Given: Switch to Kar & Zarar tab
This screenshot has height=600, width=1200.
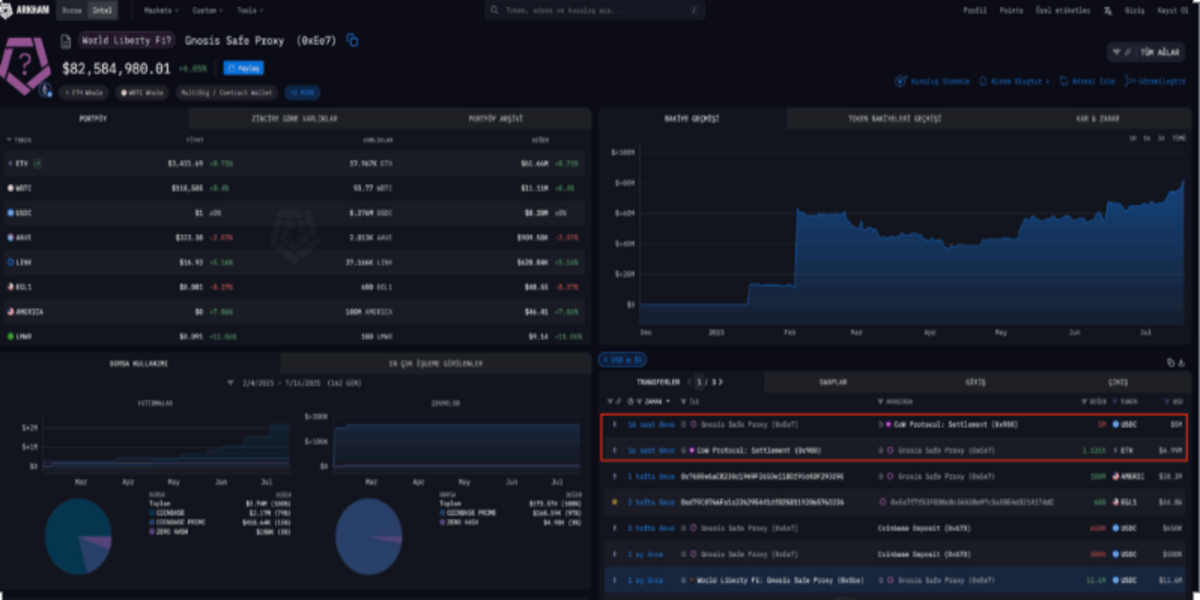Looking at the screenshot, I should click(x=1097, y=118).
